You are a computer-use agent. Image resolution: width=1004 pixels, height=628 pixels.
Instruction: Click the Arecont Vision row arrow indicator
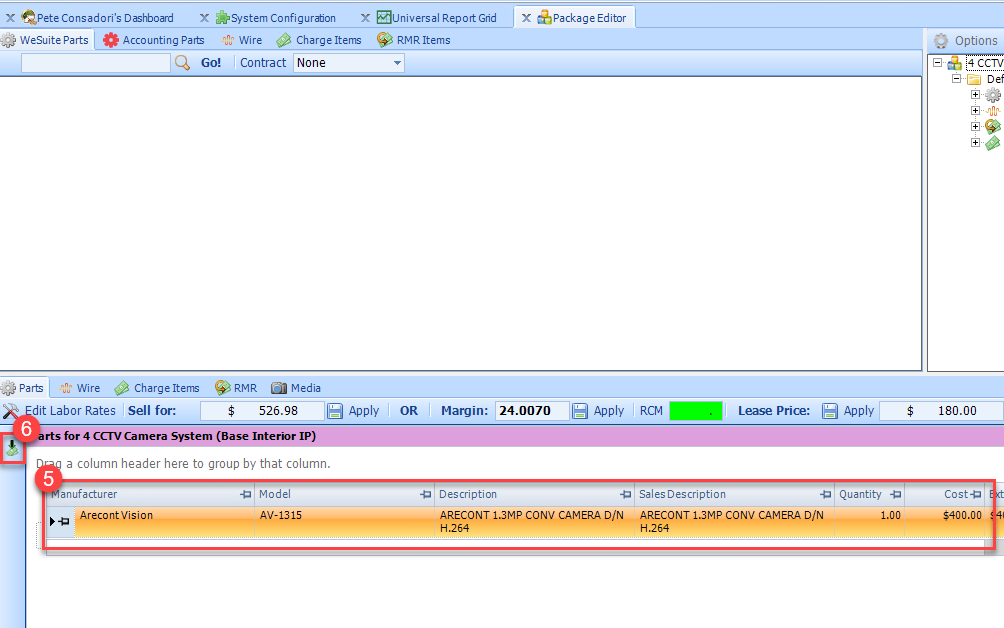pyautogui.click(x=53, y=522)
